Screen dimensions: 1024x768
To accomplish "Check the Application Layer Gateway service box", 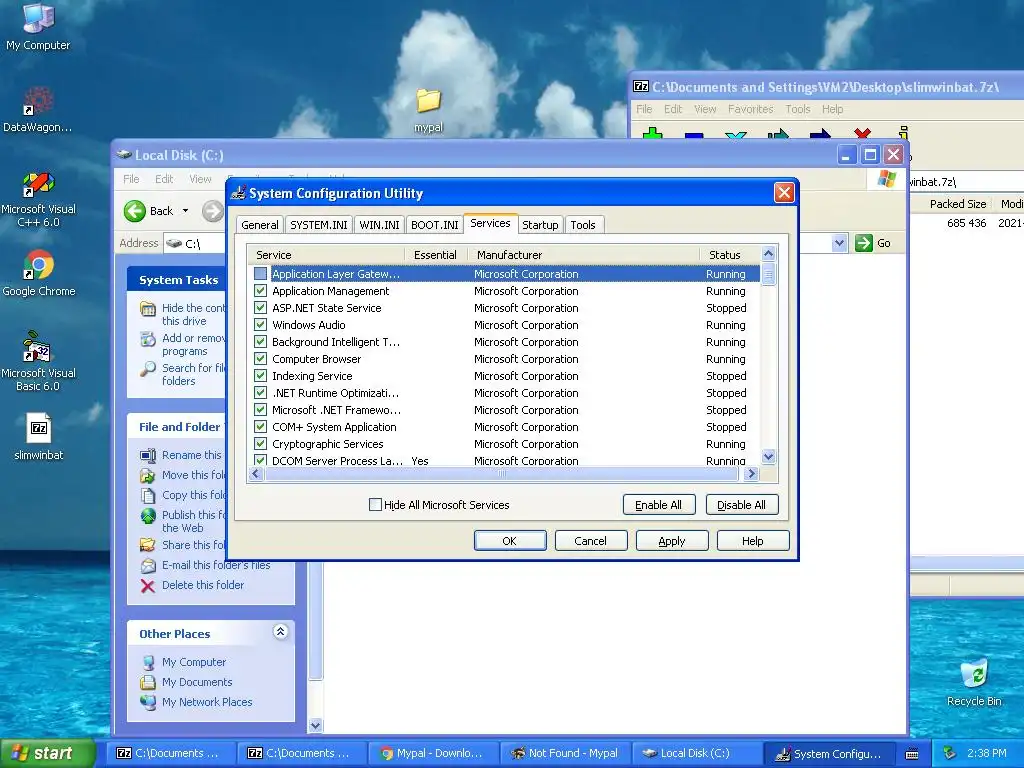I will pyautogui.click(x=261, y=274).
